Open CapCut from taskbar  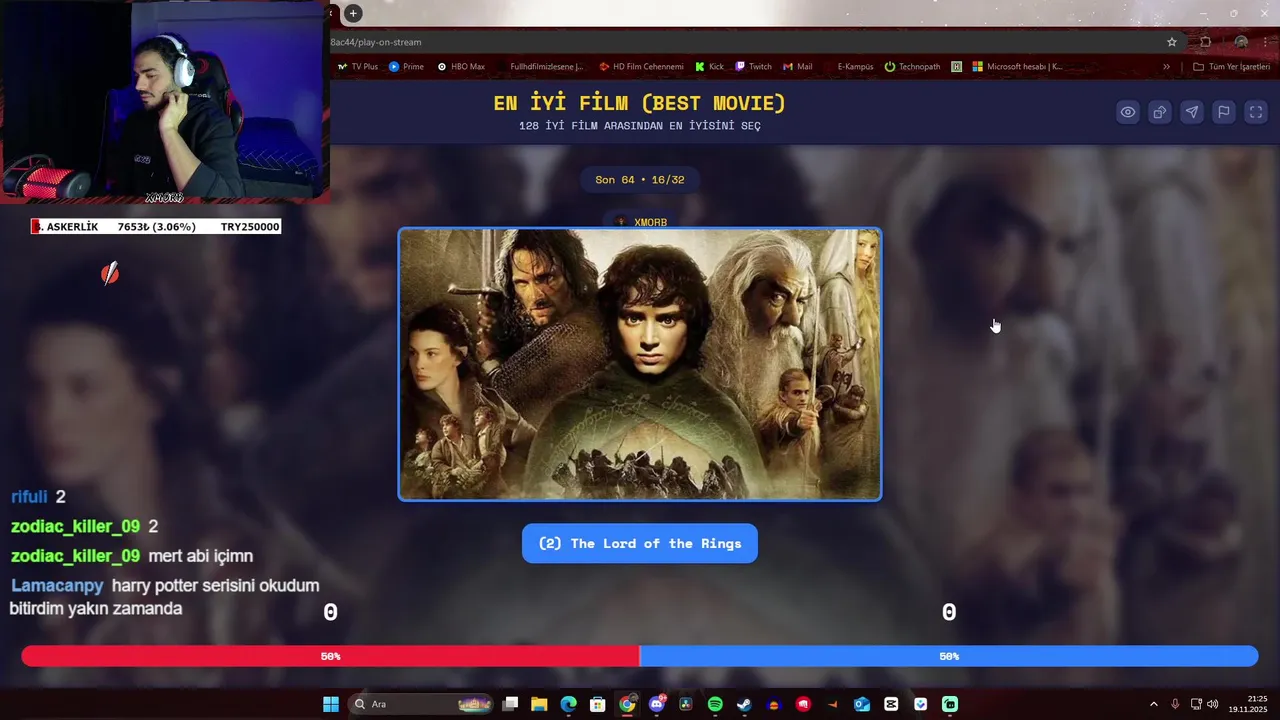coord(891,704)
